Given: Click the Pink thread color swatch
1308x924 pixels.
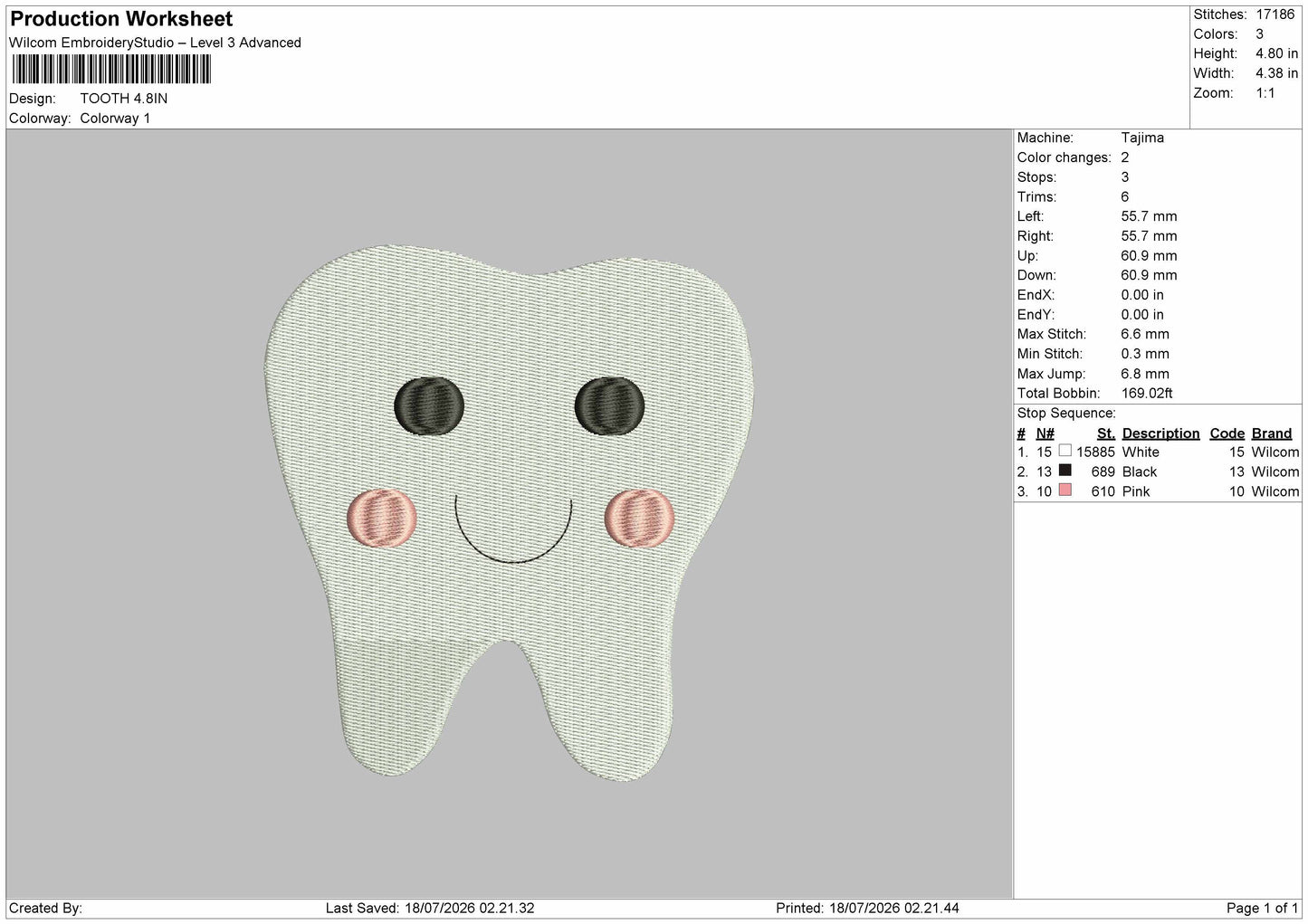Looking at the screenshot, I should click(x=1065, y=491).
